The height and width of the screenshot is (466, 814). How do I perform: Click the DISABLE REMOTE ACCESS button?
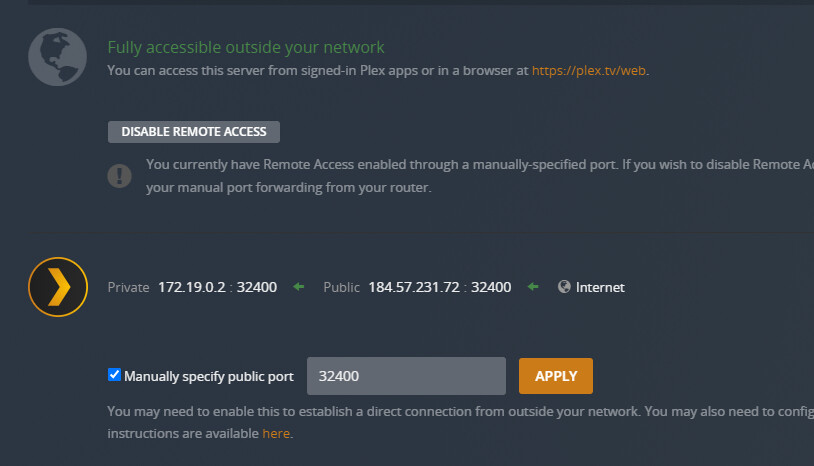click(x=194, y=132)
